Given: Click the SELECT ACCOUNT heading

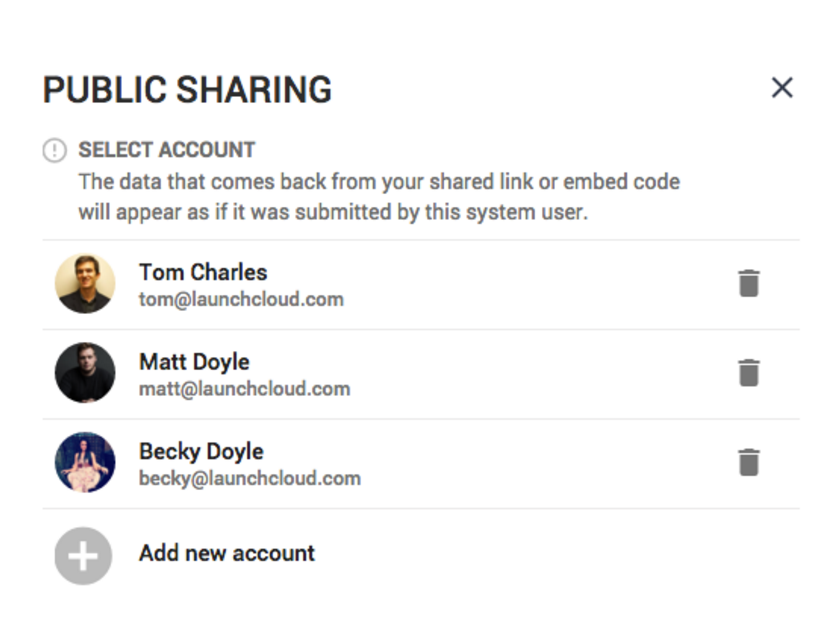Looking at the screenshot, I should tap(167, 150).
